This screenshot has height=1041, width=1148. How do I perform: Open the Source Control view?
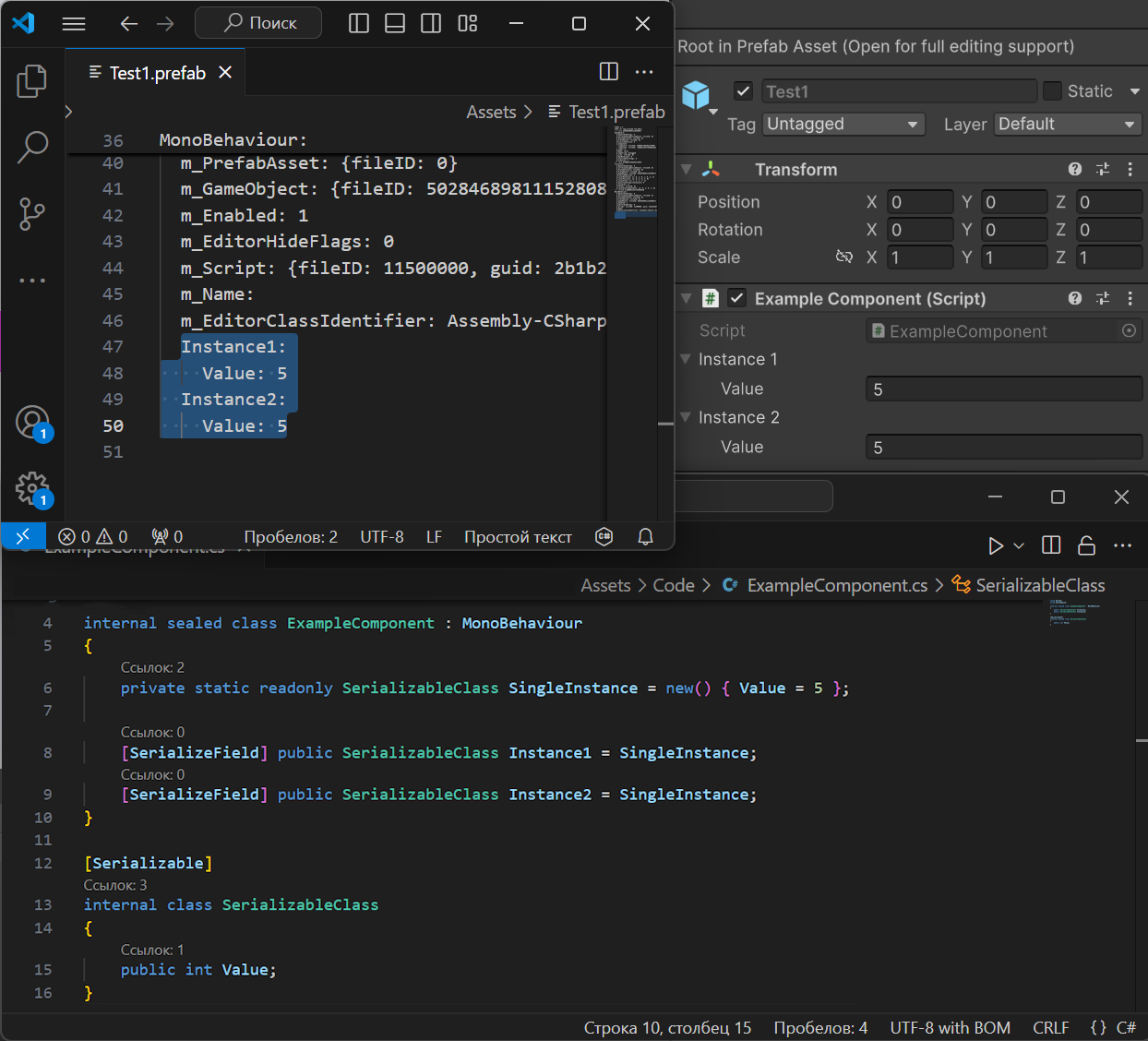32,214
